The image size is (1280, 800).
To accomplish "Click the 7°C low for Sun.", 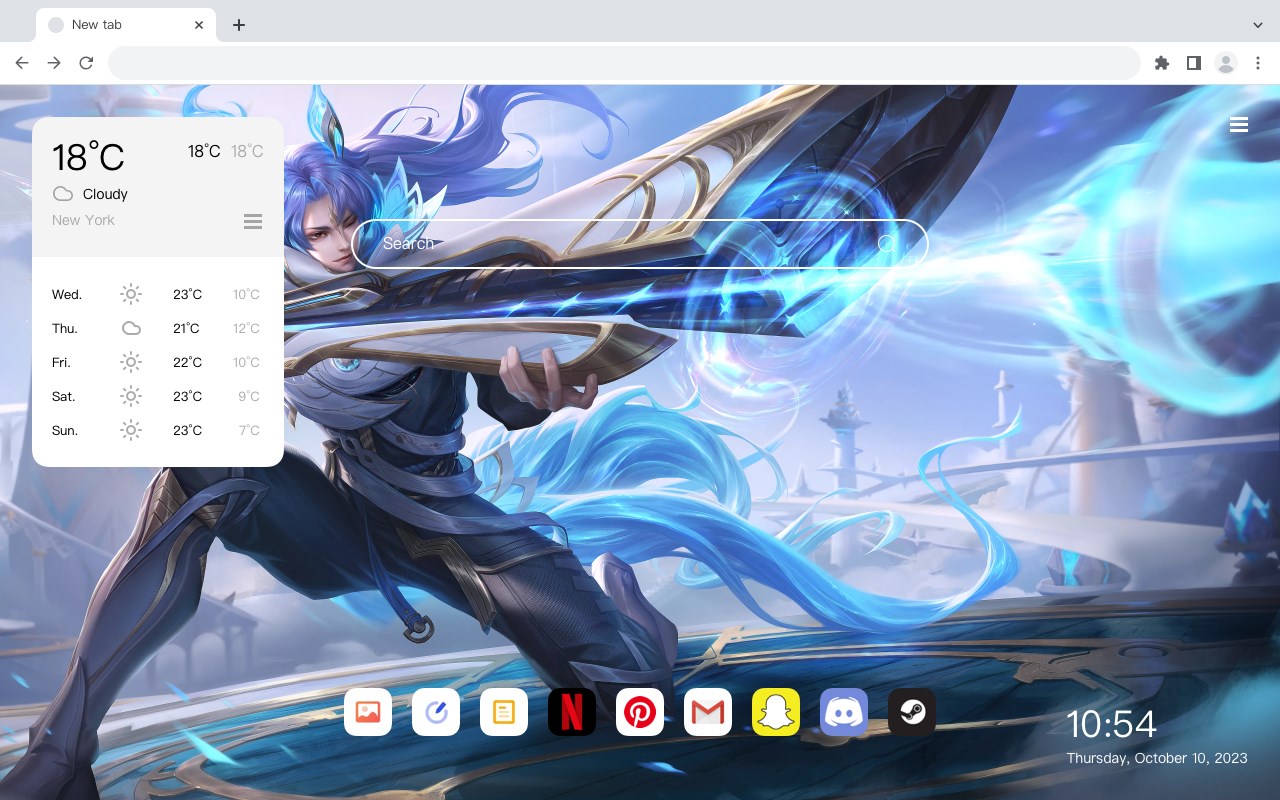I will pyautogui.click(x=249, y=430).
